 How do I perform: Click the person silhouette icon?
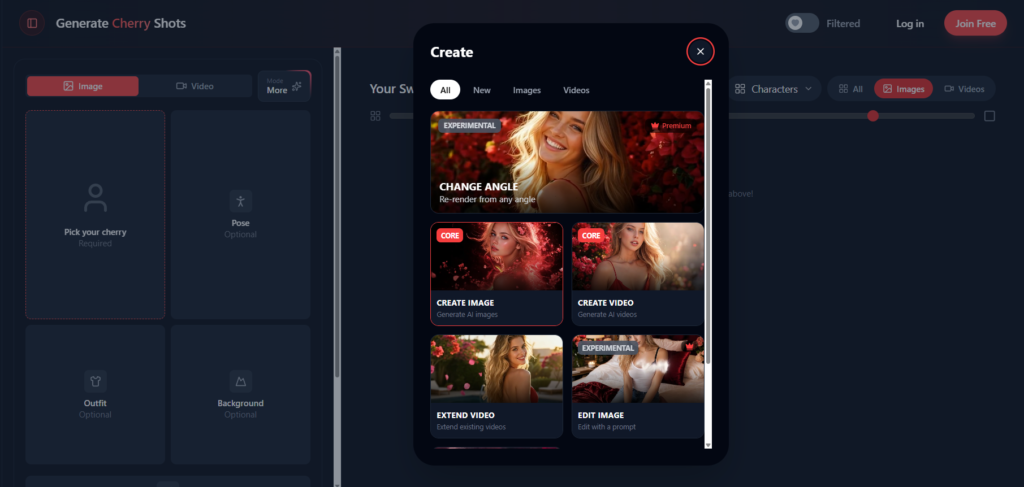(x=95, y=198)
